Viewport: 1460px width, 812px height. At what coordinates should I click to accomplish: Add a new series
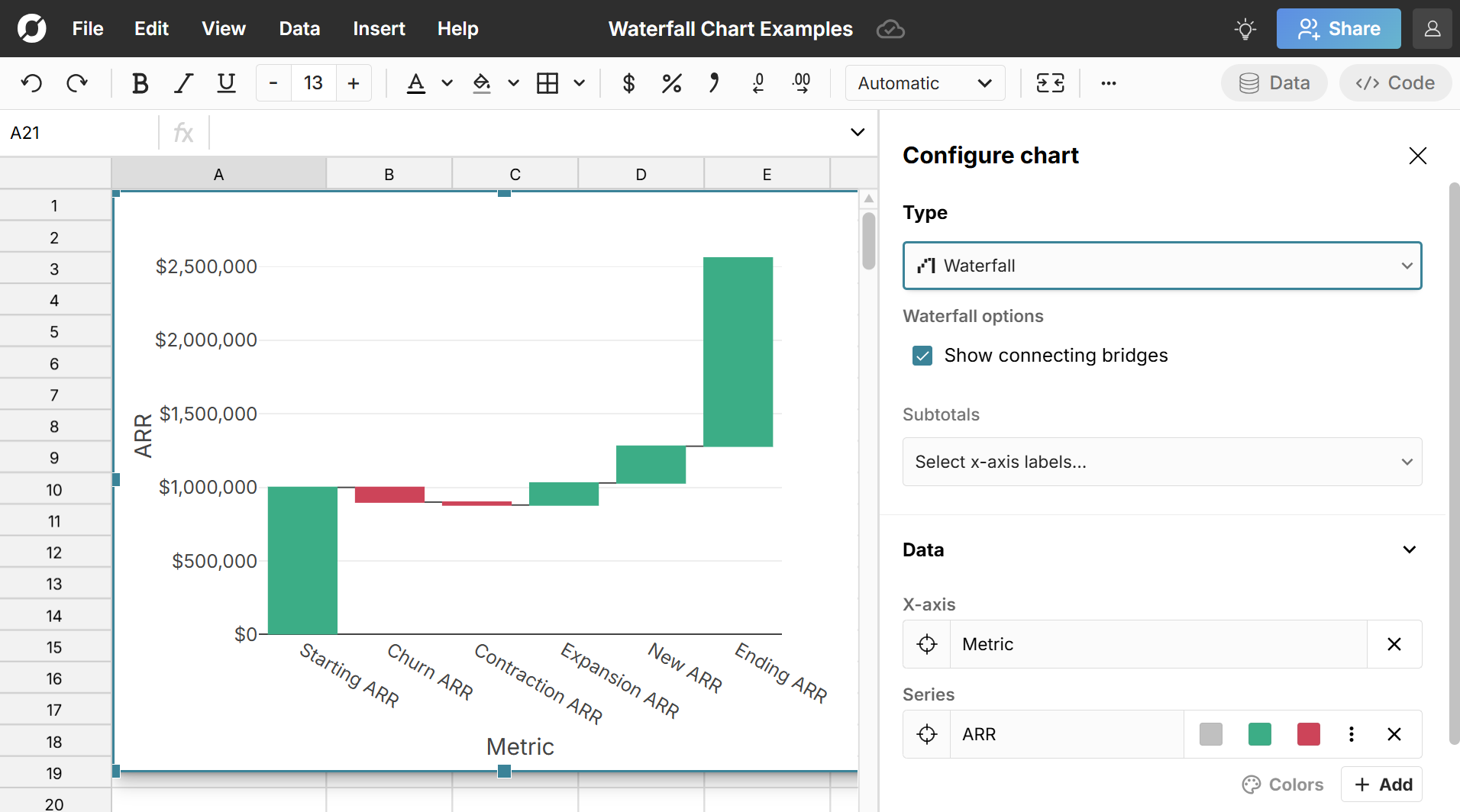click(1381, 784)
